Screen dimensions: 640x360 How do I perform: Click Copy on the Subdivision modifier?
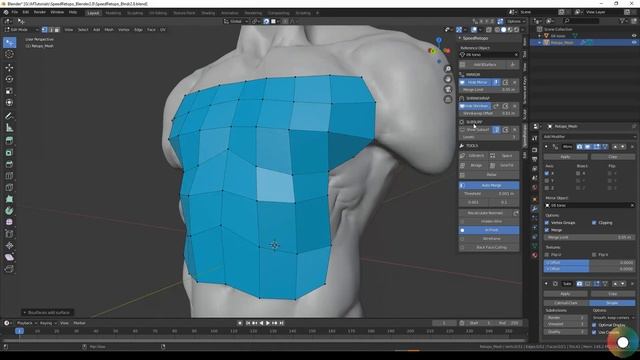[613, 294]
